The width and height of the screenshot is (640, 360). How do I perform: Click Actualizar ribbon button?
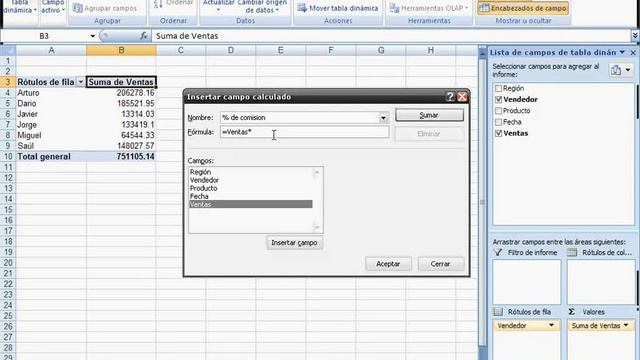[x=218, y=6]
